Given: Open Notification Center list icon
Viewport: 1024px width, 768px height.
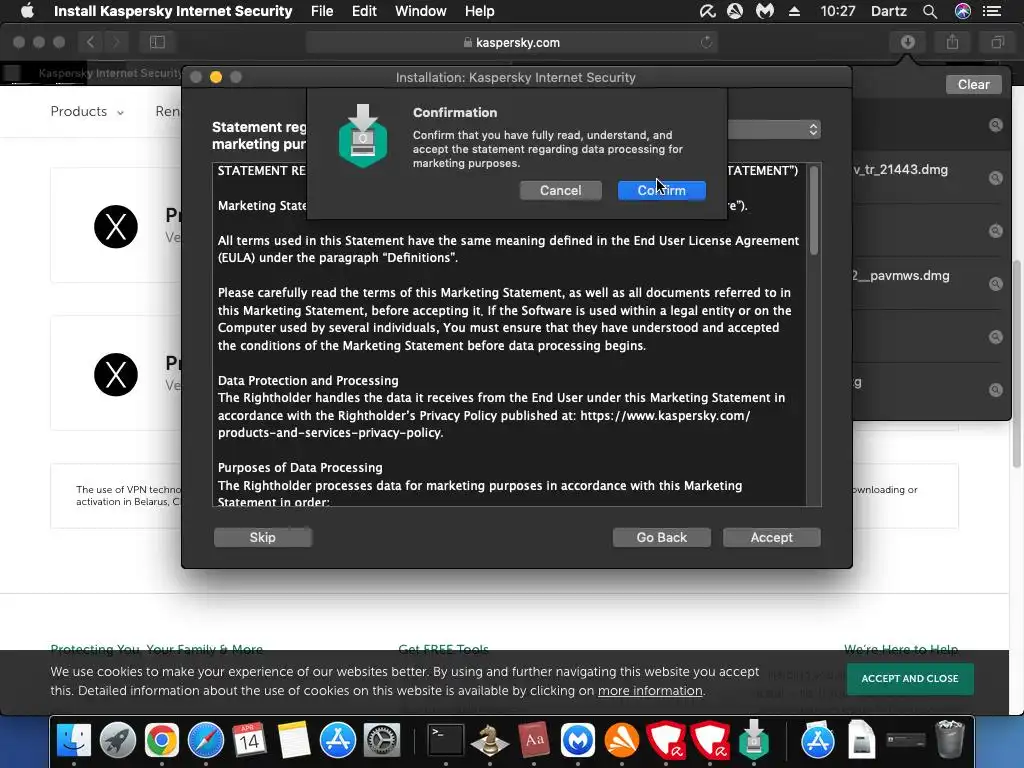Looking at the screenshot, I should click(992, 11).
